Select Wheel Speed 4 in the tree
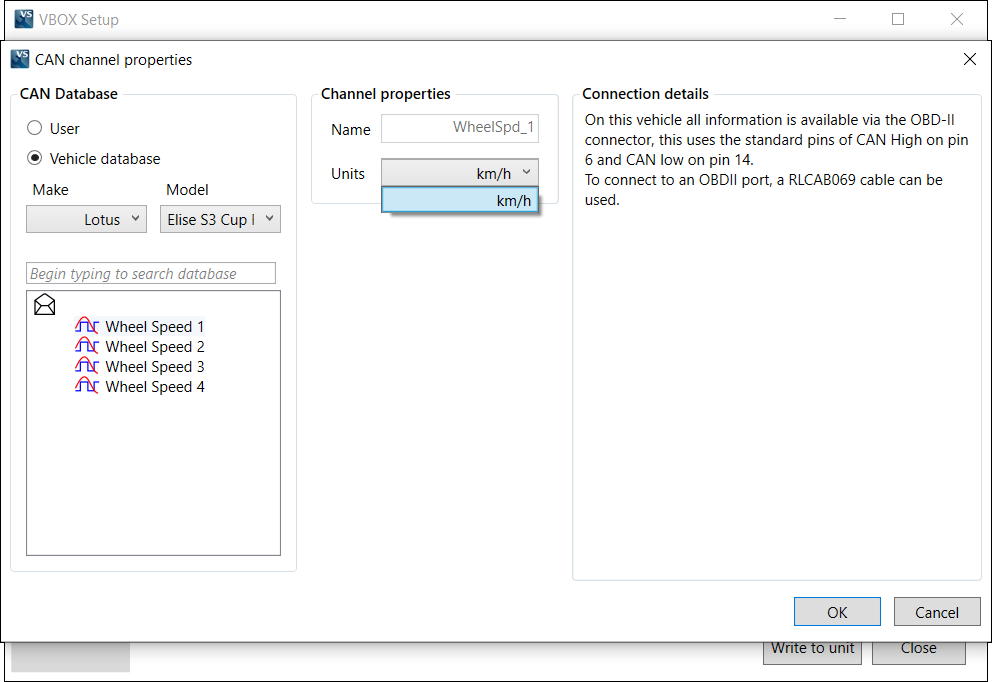992x682 pixels. tap(154, 387)
